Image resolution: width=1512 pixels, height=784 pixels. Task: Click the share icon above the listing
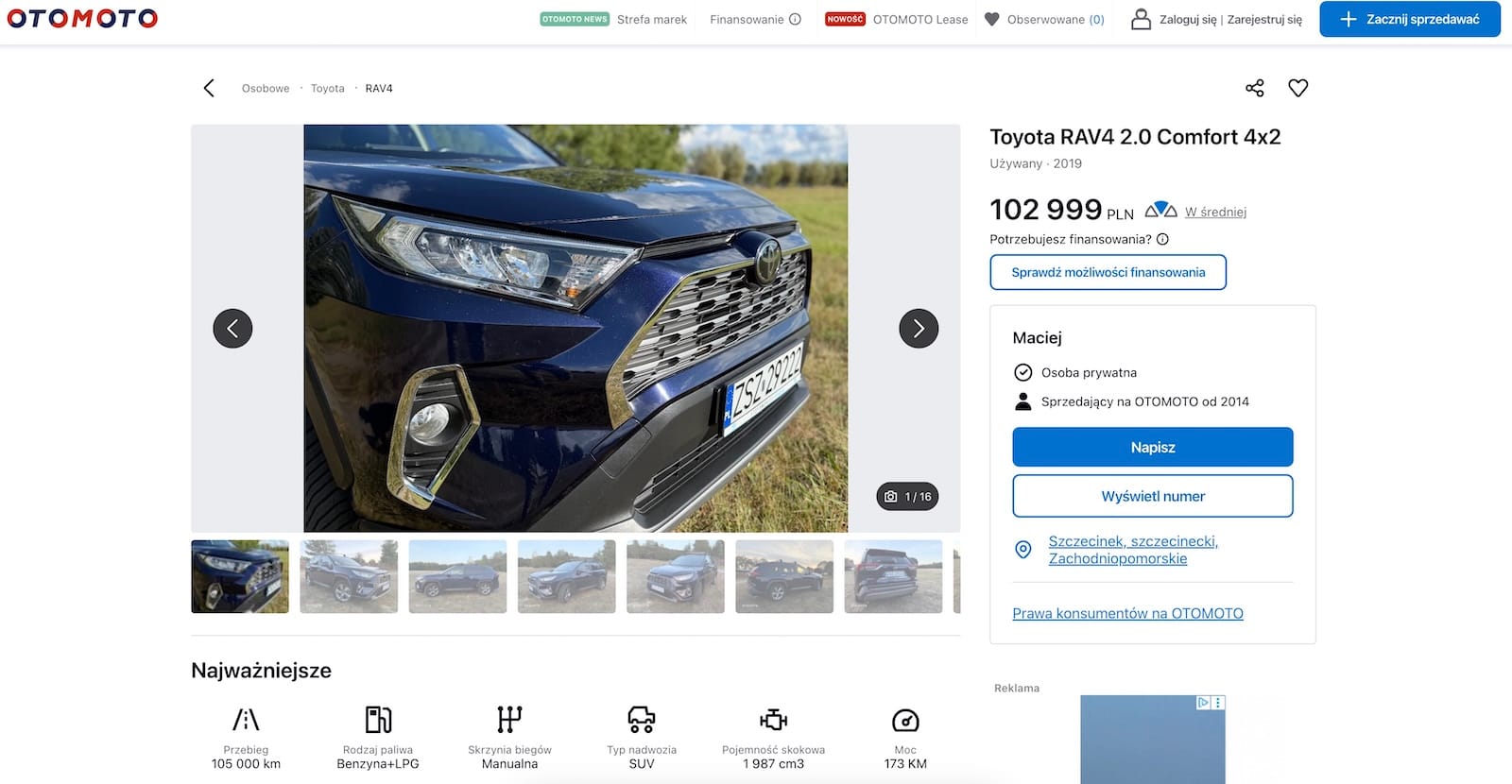(x=1254, y=88)
